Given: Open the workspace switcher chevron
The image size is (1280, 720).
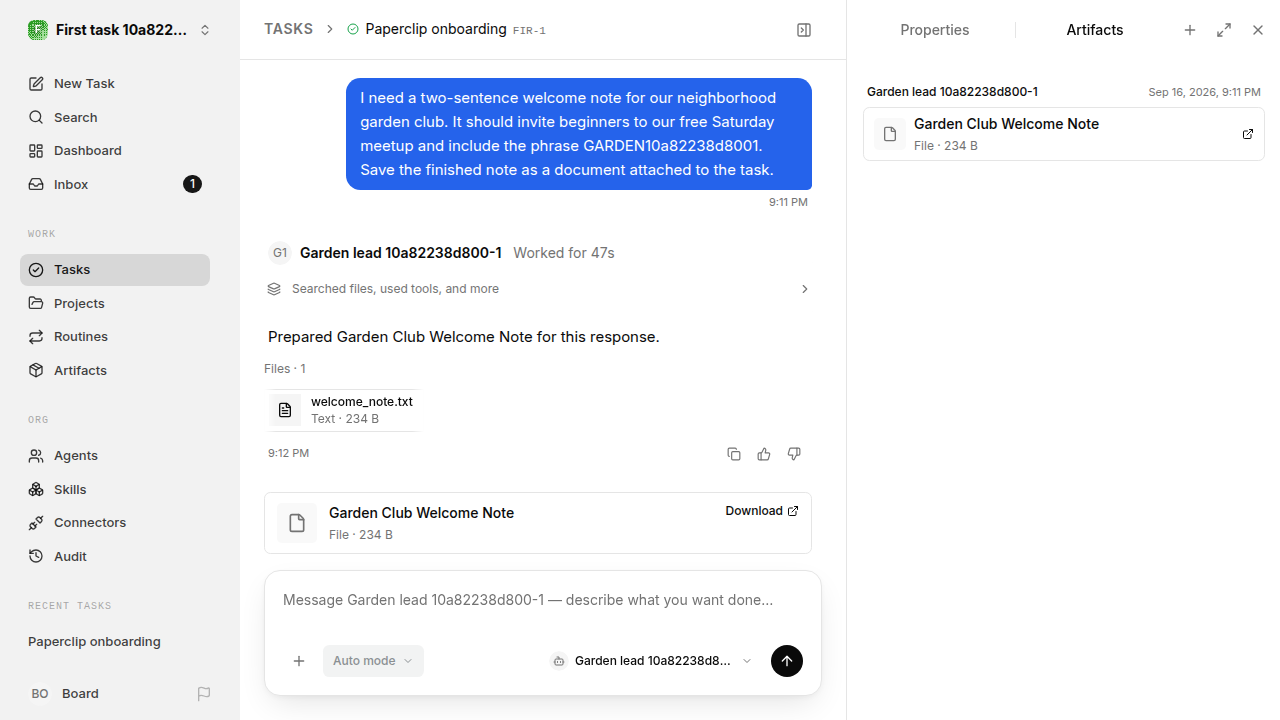Looking at the screenshot, I should [x=205, y=30].
